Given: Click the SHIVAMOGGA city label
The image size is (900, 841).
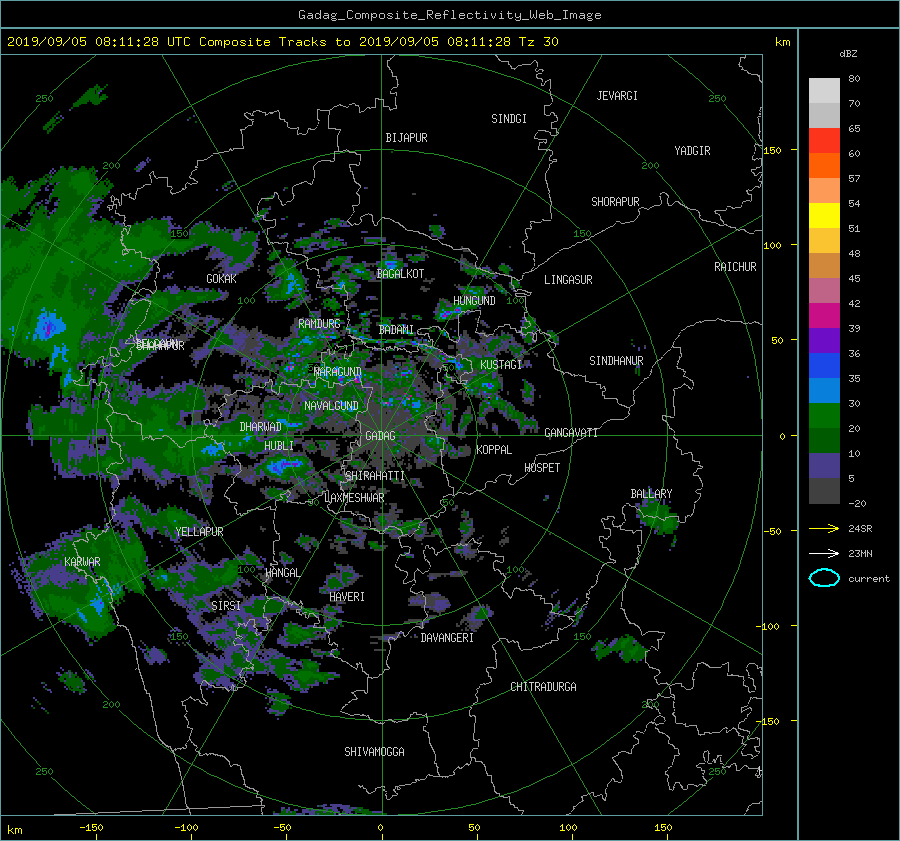Looking at the screenshot, I should (374, 751).
